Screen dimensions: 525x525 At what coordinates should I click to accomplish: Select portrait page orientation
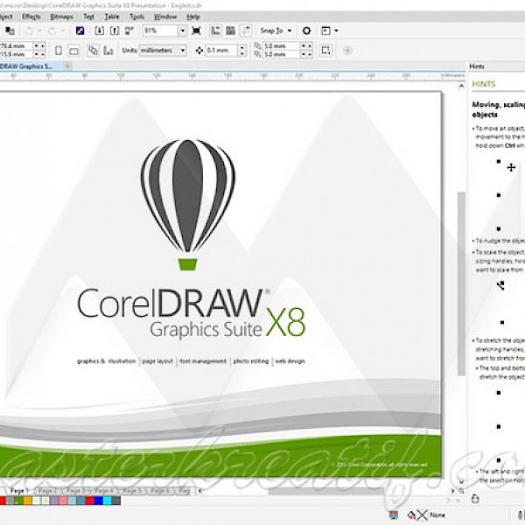pos(58,51)
